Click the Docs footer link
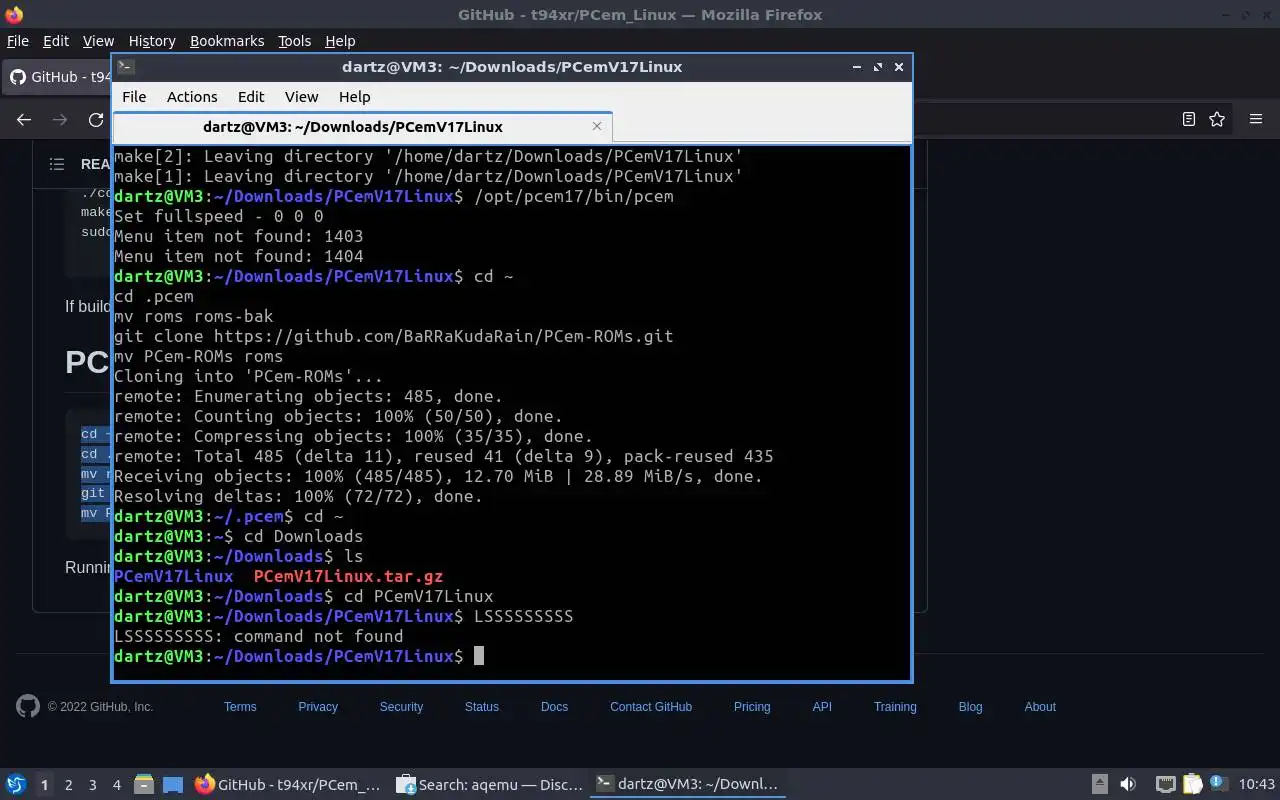This screenshot has width=1280, height=800. click(x=554, y=706)
